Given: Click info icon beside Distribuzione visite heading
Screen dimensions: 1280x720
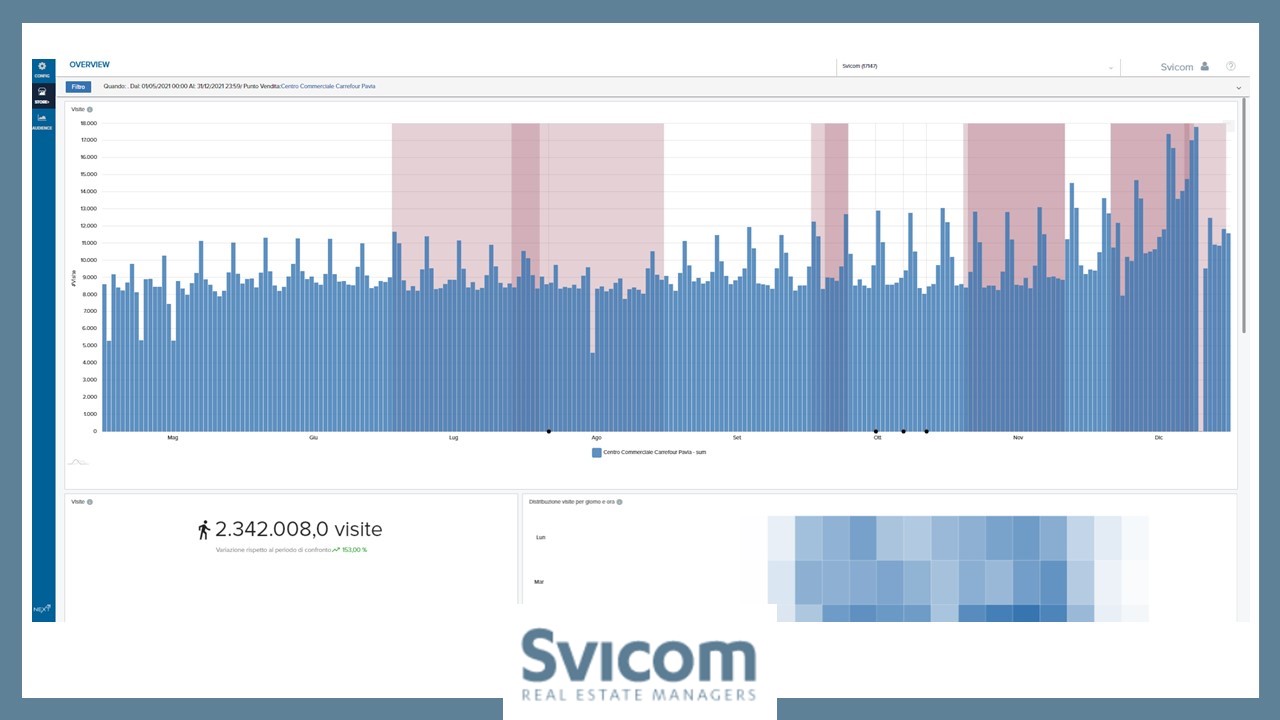Looking at the screenshot, I should (x=620, y=502).
